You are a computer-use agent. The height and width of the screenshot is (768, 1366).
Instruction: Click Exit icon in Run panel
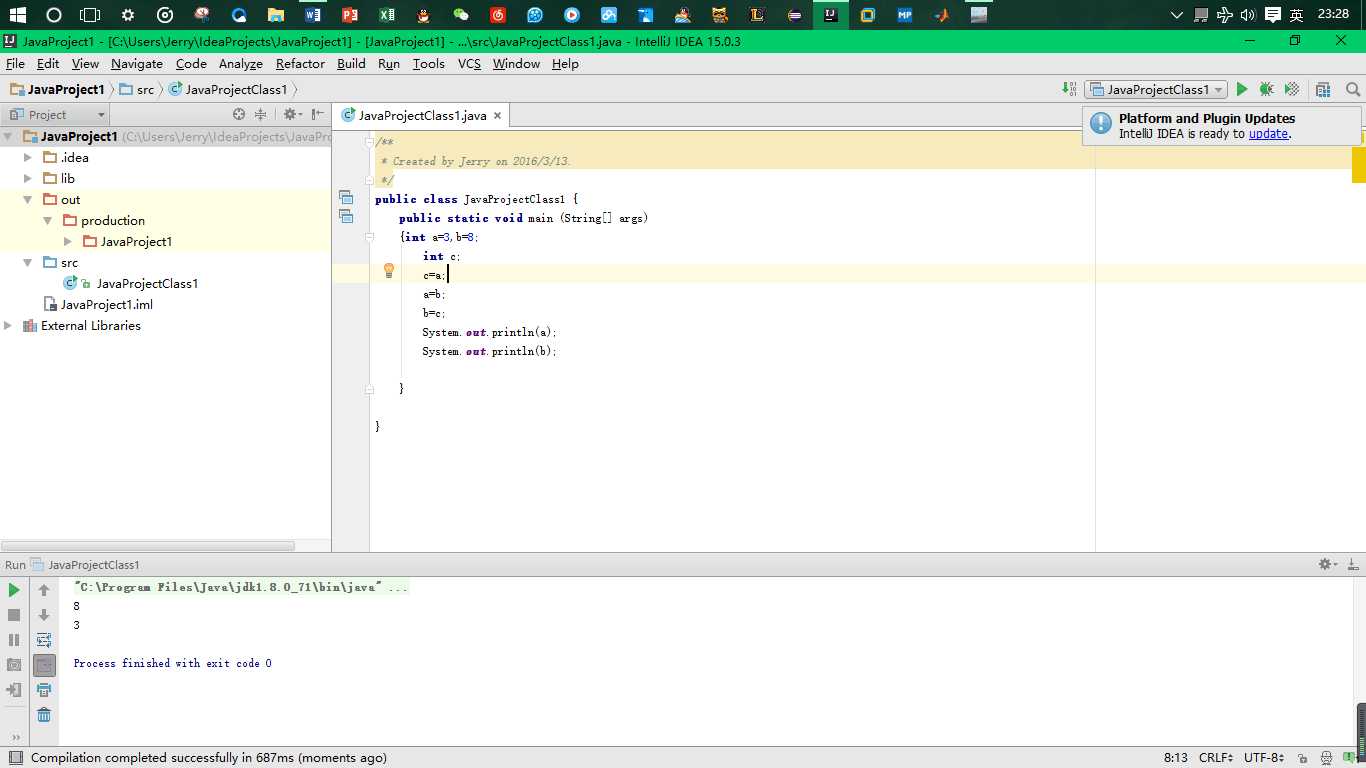click(14, 690)
